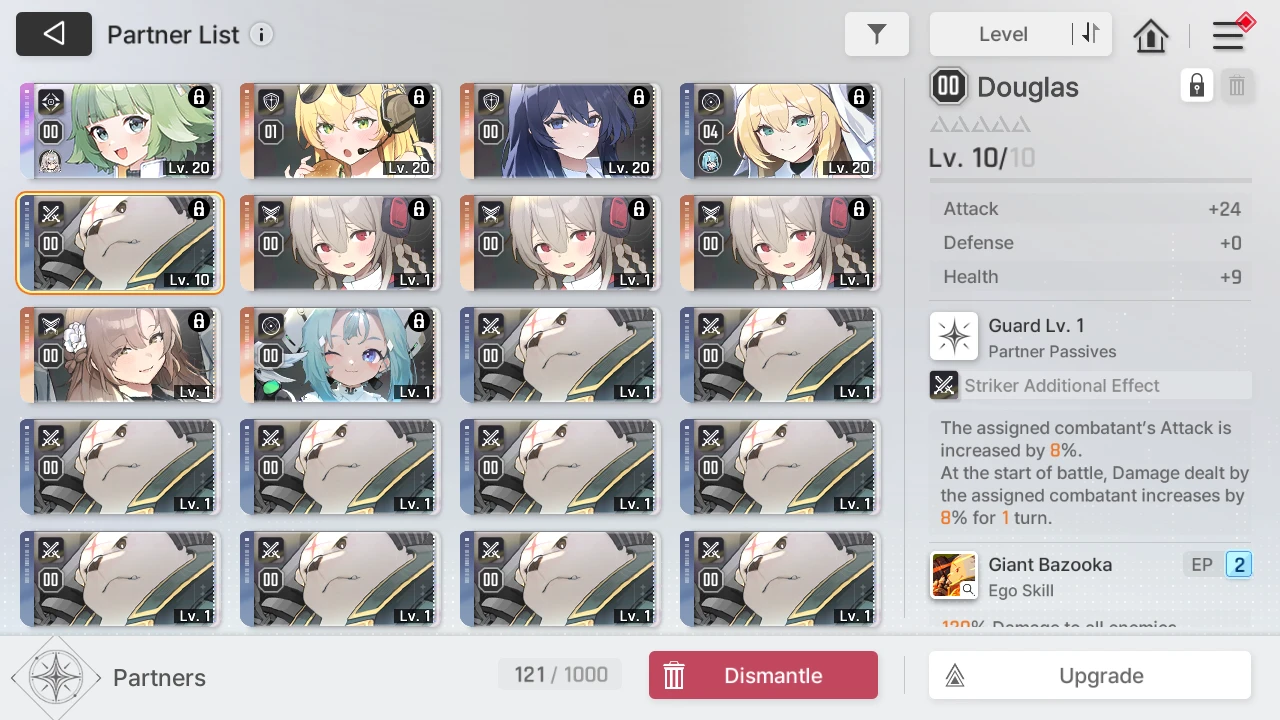Go back using the arrow button
This screenshot has width=1280, height=720.
54,34
